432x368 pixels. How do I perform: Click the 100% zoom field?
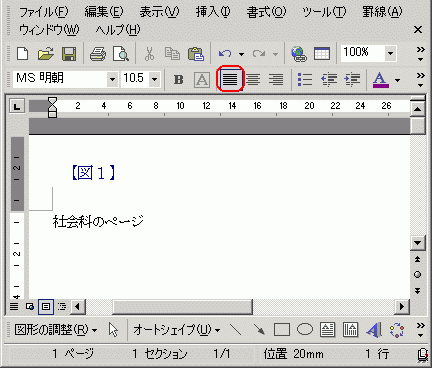(363, 53)
